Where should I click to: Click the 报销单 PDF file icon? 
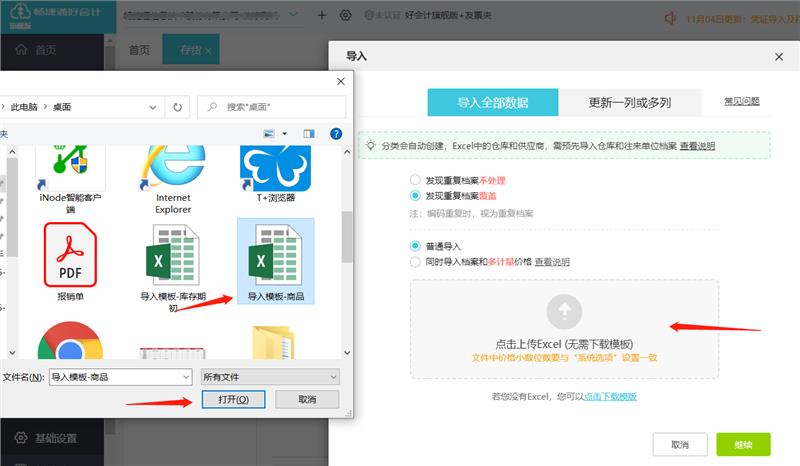(70, 259)
